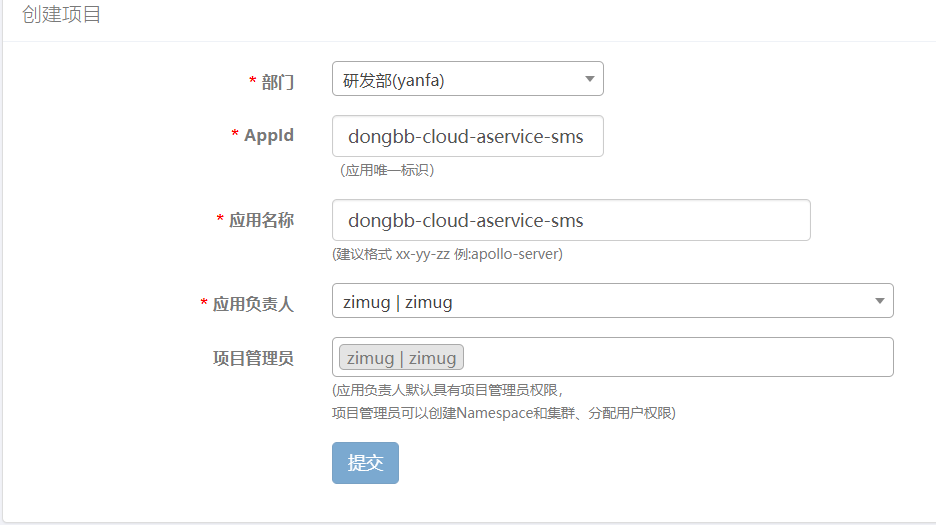This screenshot has width=936, height=525.
Task: Click the empty area of 项目管理员 field
Action: [x=680, y=358]
